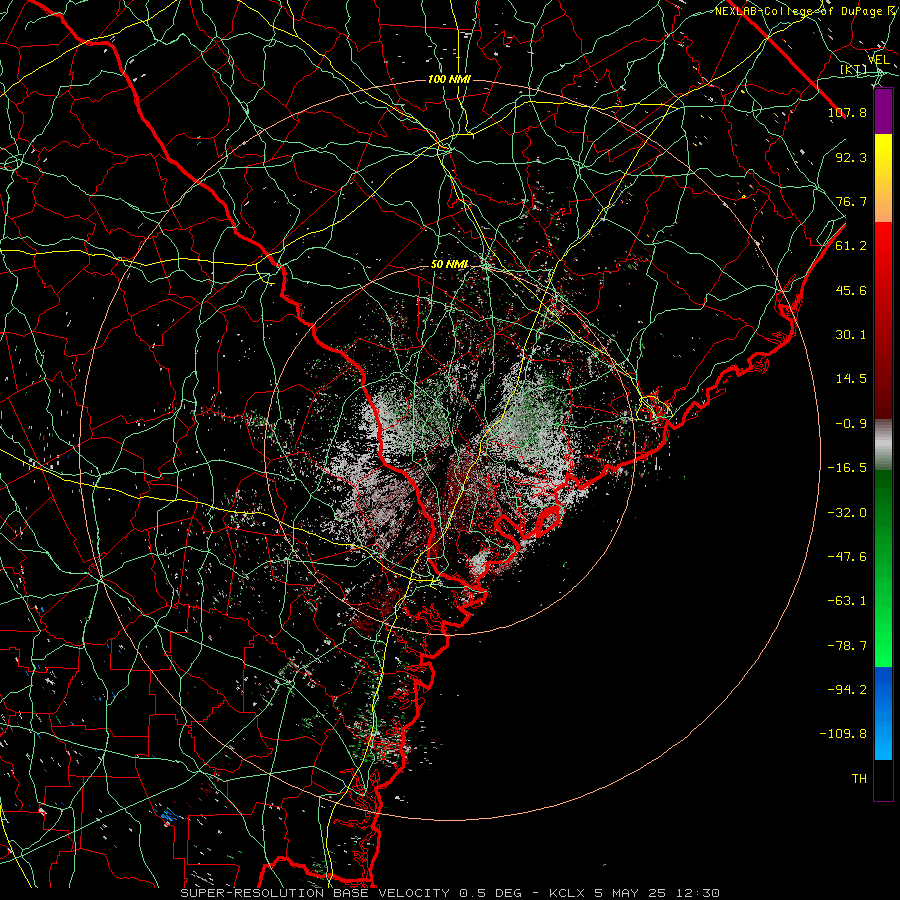The height and width of the screenshot is (900, 900).
Task: Click the TH threshold label
Action: point(859,779)
